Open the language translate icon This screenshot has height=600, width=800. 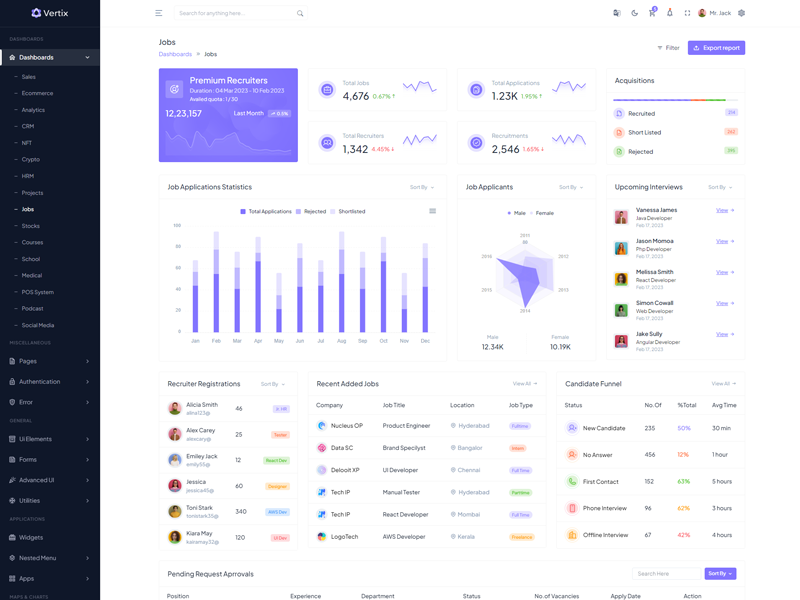616,13
